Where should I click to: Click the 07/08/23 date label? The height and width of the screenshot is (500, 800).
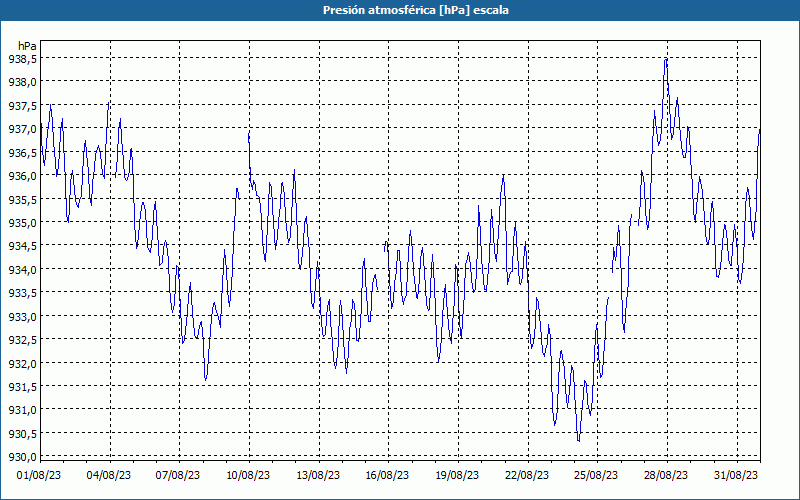[x=178, y=476]
